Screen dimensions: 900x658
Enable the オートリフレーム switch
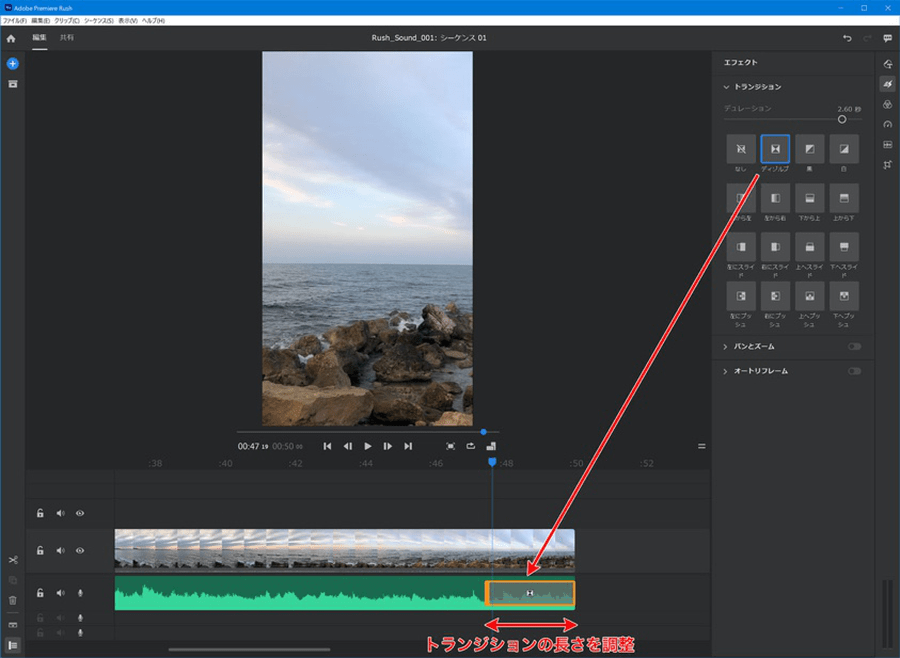pyautogui.click(x=854, y=371)
